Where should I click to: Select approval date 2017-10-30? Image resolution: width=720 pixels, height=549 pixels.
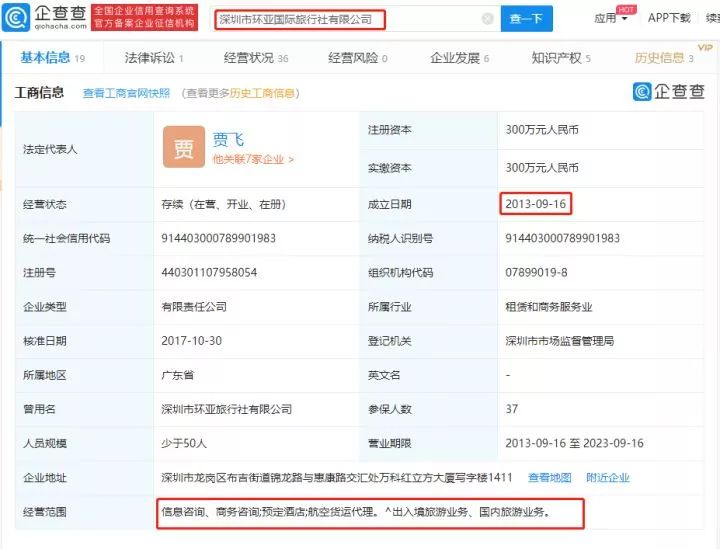point(191,341)
